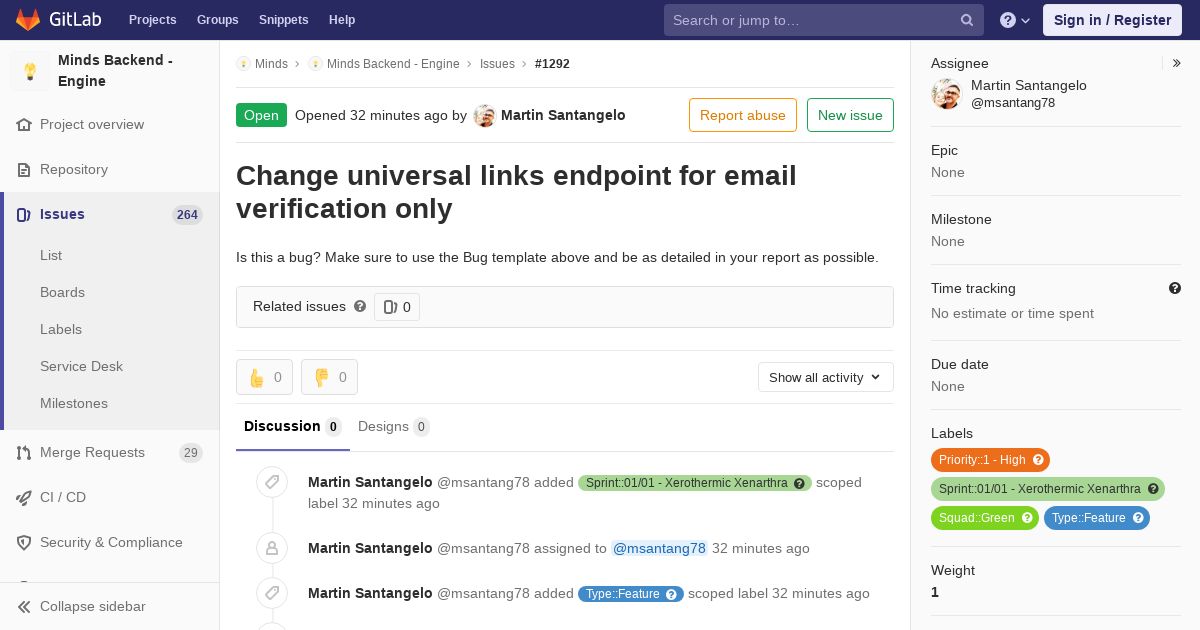Open Milestones sidebar item
Screen dimensions: 1200x630
(74, 403)
